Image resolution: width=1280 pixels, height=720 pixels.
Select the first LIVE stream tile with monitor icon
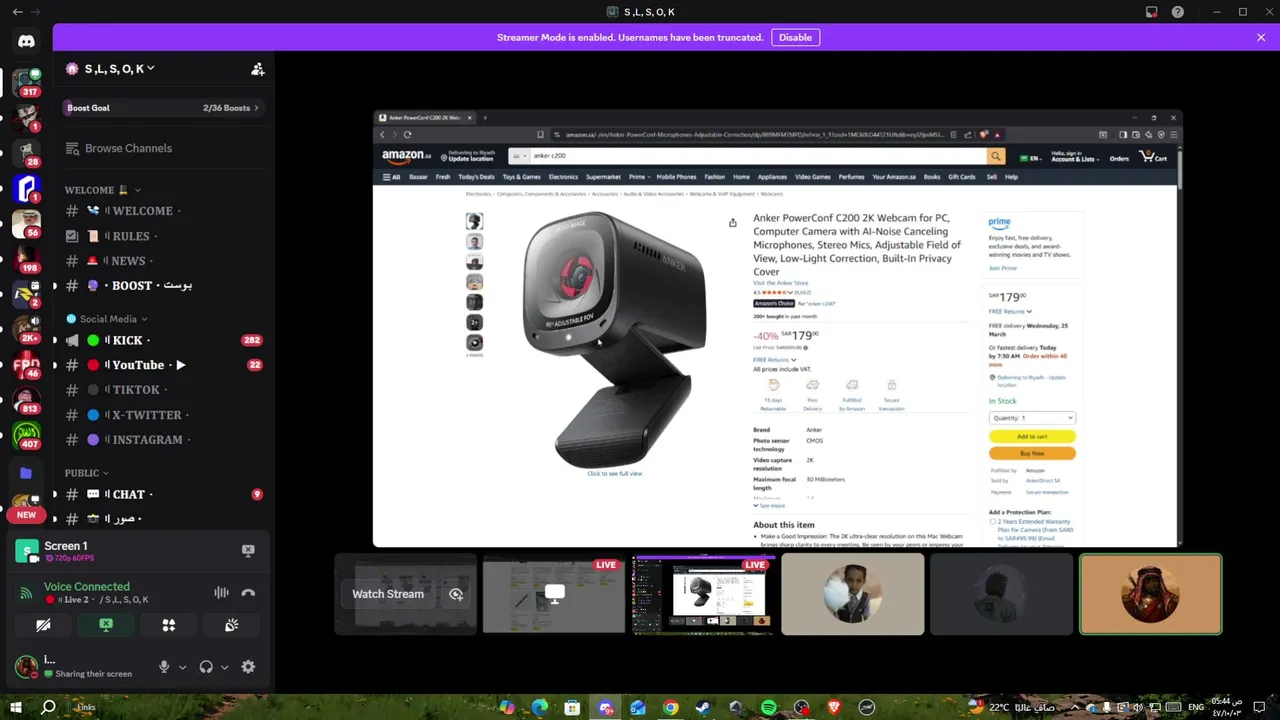click(x=554, y=594)
